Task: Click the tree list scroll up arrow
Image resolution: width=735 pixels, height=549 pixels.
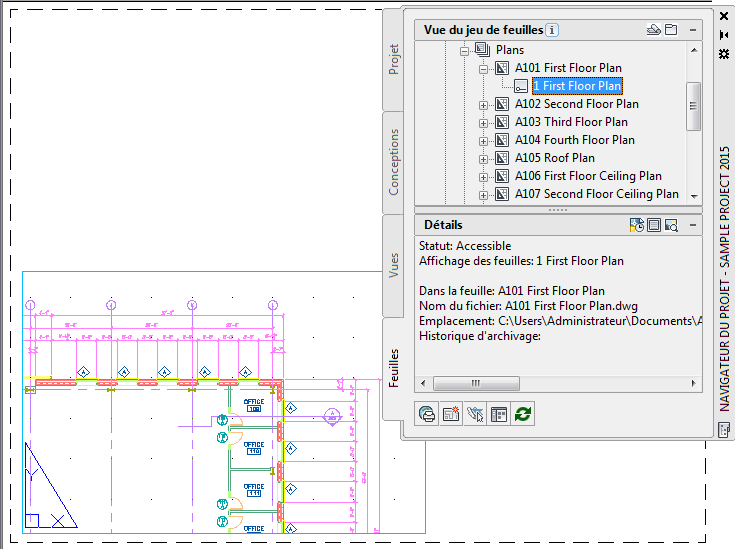Action: [x=694, y=50]
